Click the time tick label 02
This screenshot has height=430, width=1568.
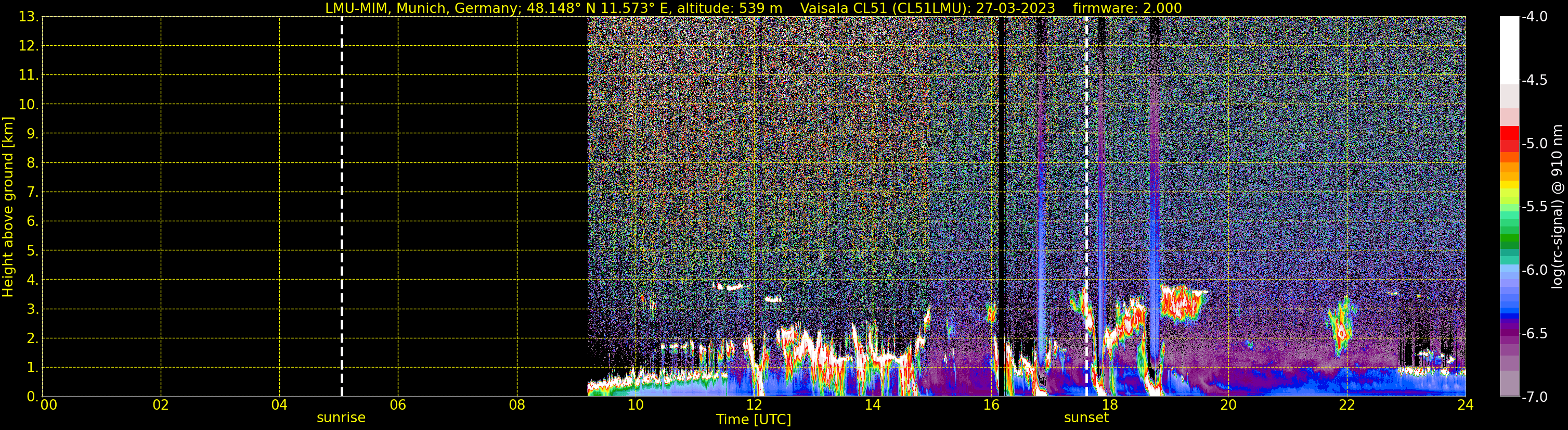point(161,405)
